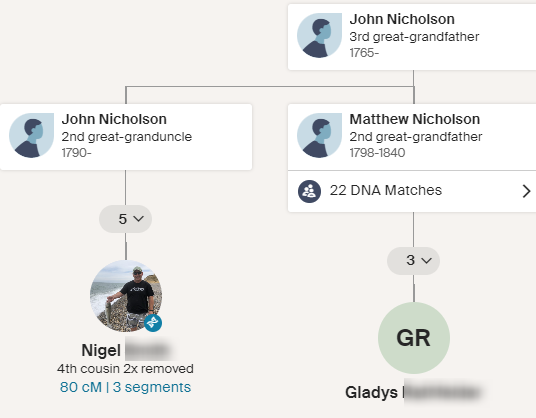
Task: Click the GR initials circle for Gladys
Action: coord(414,338)
